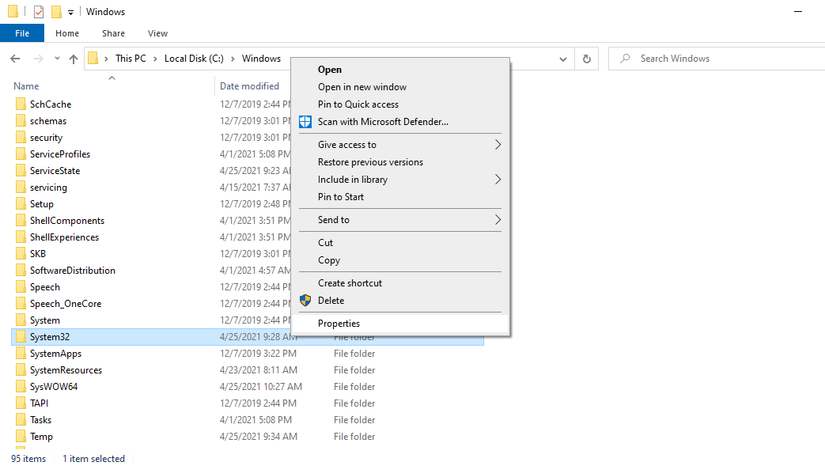Select the ShellExperiences folder icon

[21, 237]
